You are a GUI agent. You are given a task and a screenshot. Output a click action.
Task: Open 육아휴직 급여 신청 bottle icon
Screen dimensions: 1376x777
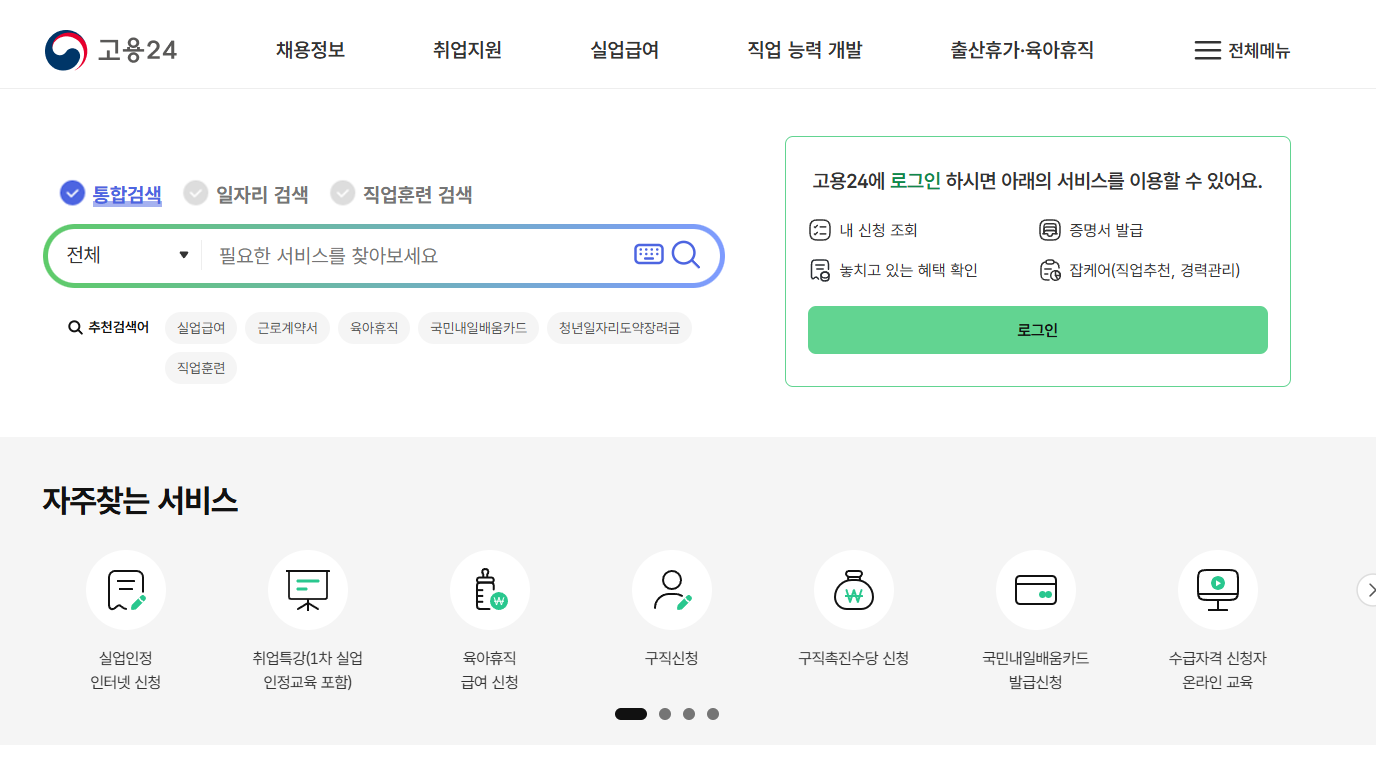[490, 590]
